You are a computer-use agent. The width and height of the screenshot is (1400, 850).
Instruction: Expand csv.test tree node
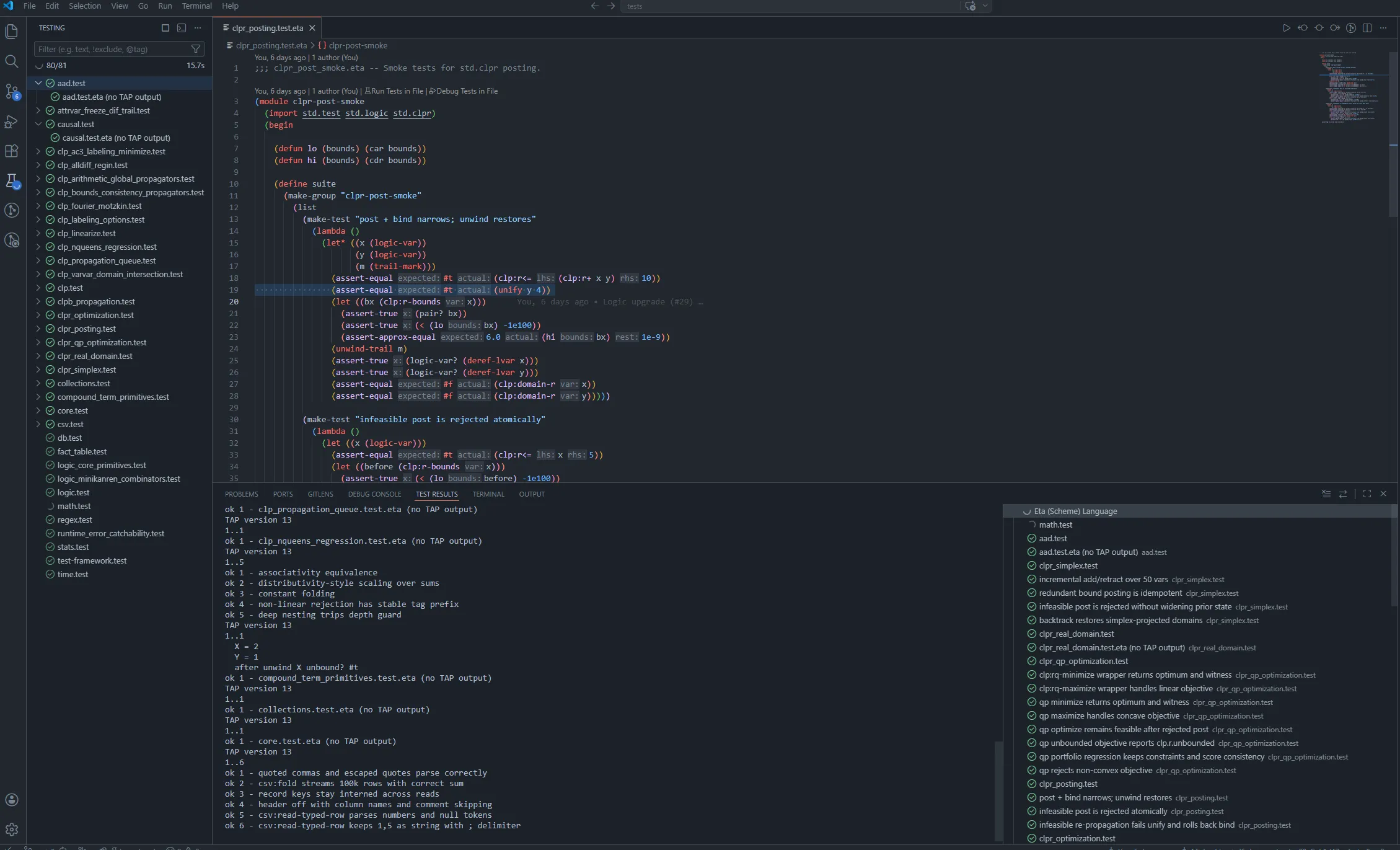(x=38, y=424)
